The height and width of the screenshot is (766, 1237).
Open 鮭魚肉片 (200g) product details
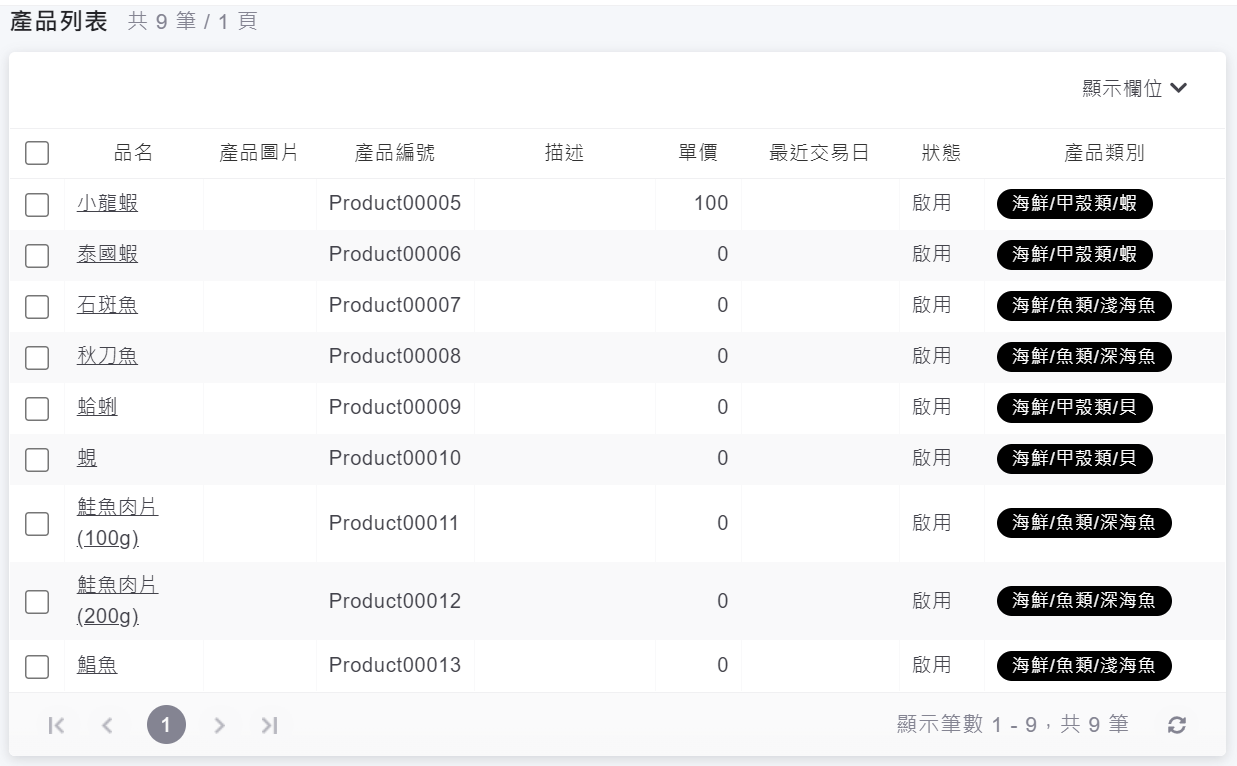117,600
